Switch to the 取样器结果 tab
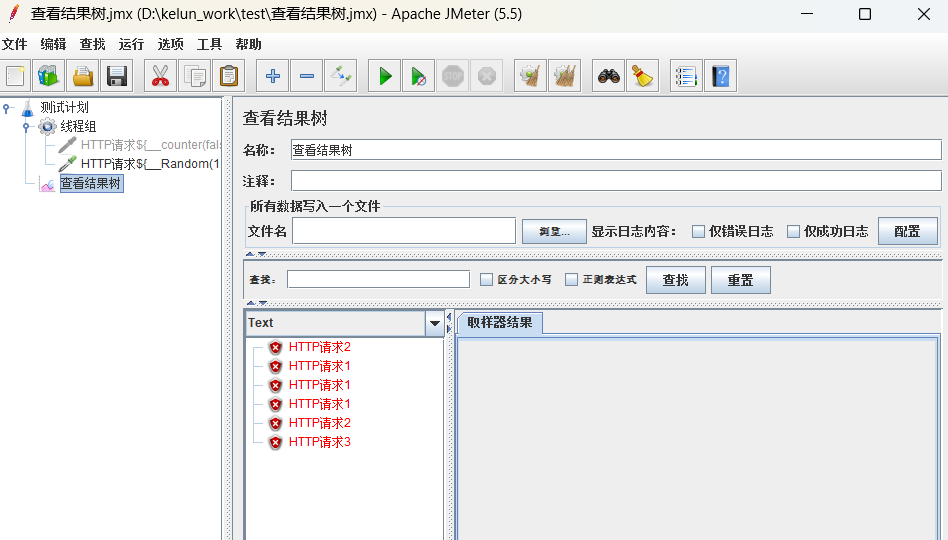948x540 pixels. click(500, 323)
